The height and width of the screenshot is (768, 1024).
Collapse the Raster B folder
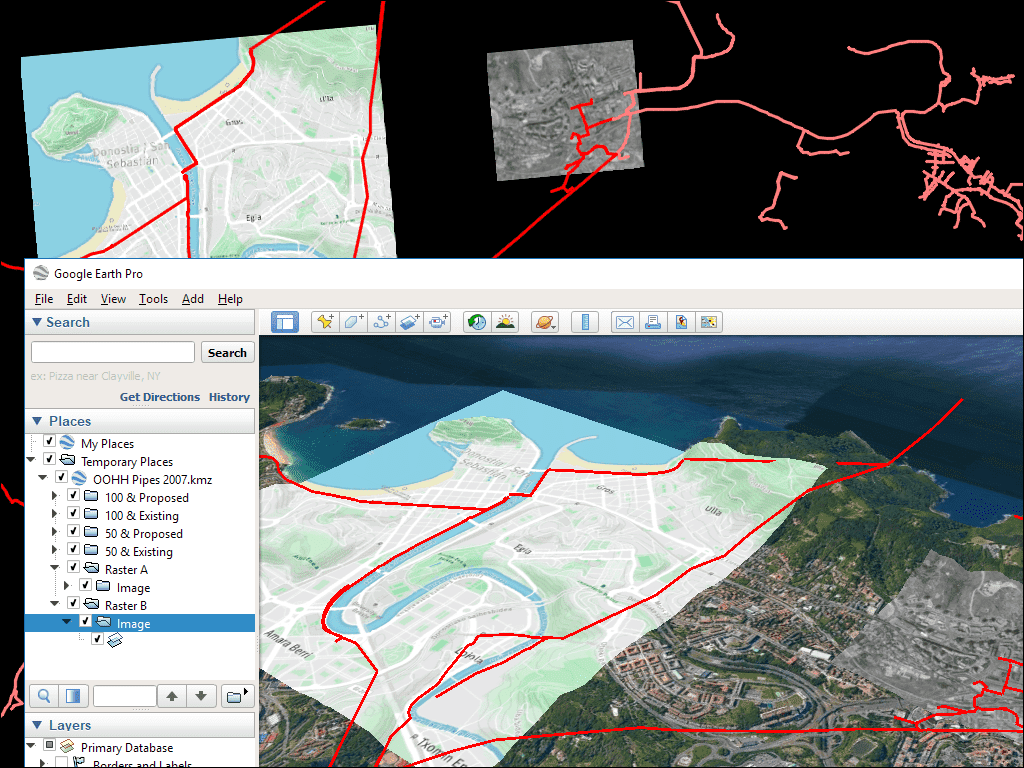pos(56,605)
